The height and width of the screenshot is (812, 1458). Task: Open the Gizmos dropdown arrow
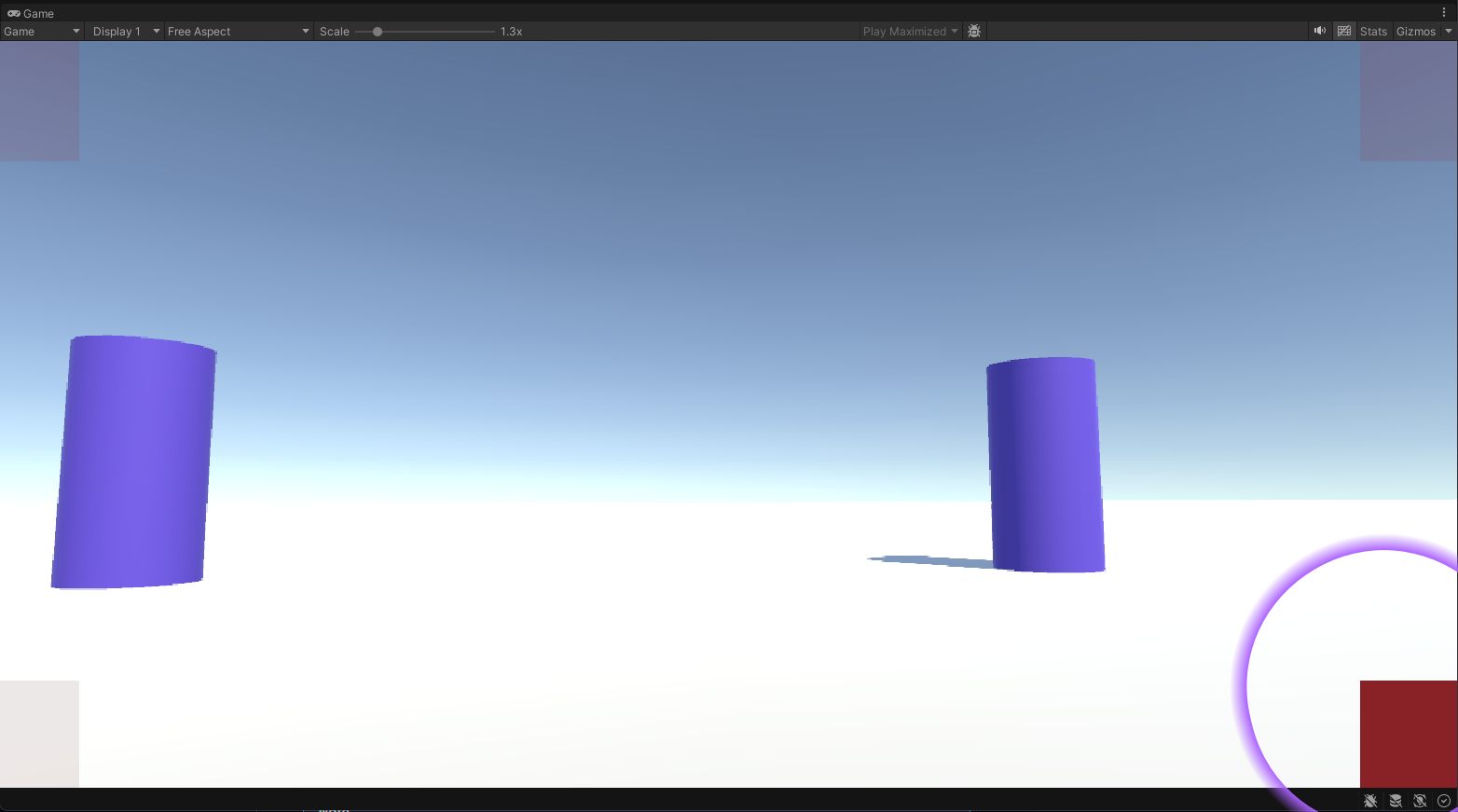1449,32
